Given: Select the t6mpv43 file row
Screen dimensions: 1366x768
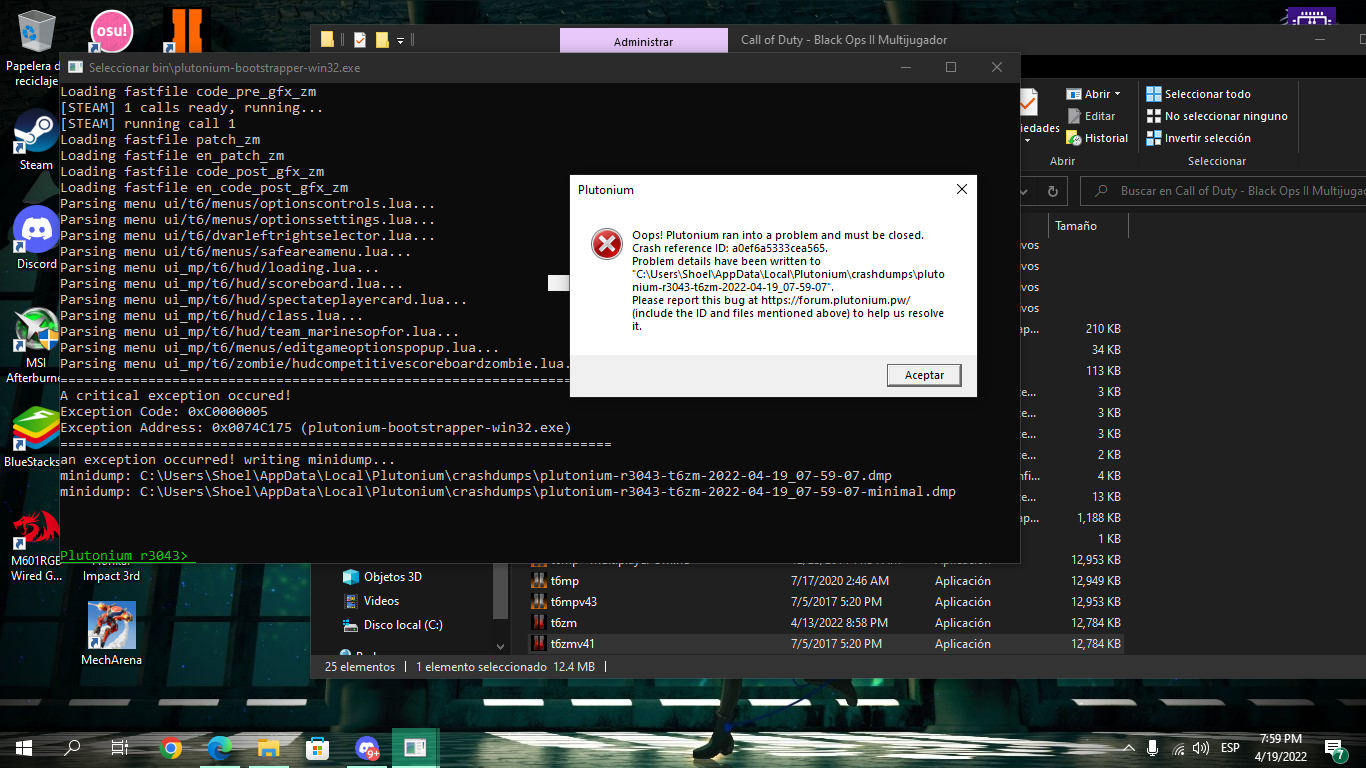Looking at the screenshot, I should [x=825, y=602].
